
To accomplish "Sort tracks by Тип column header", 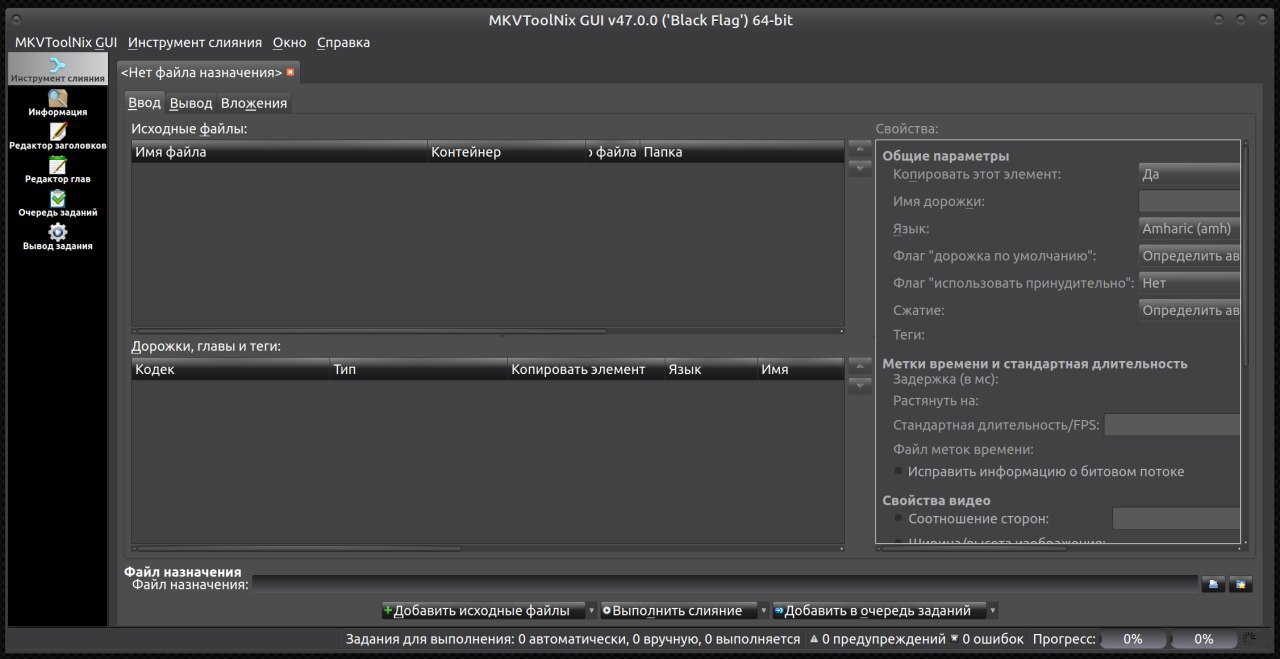I will (418, 369).
